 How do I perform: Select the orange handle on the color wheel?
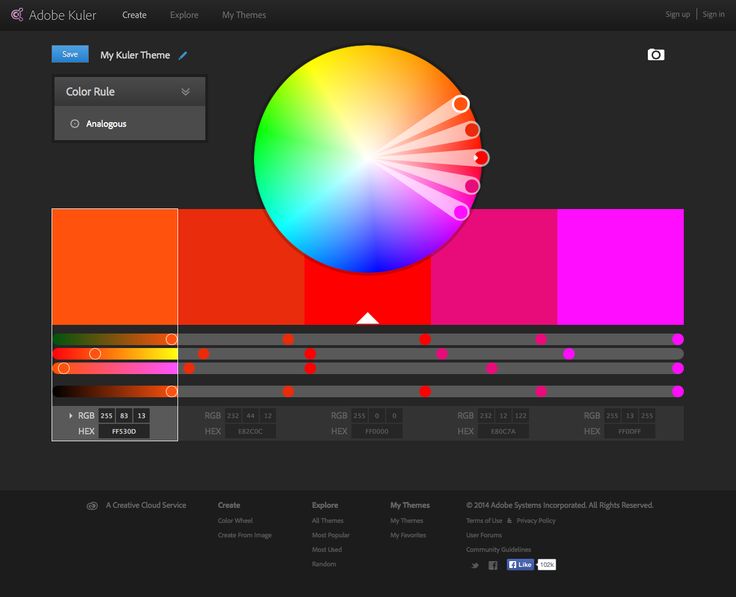tap(461, 104)
